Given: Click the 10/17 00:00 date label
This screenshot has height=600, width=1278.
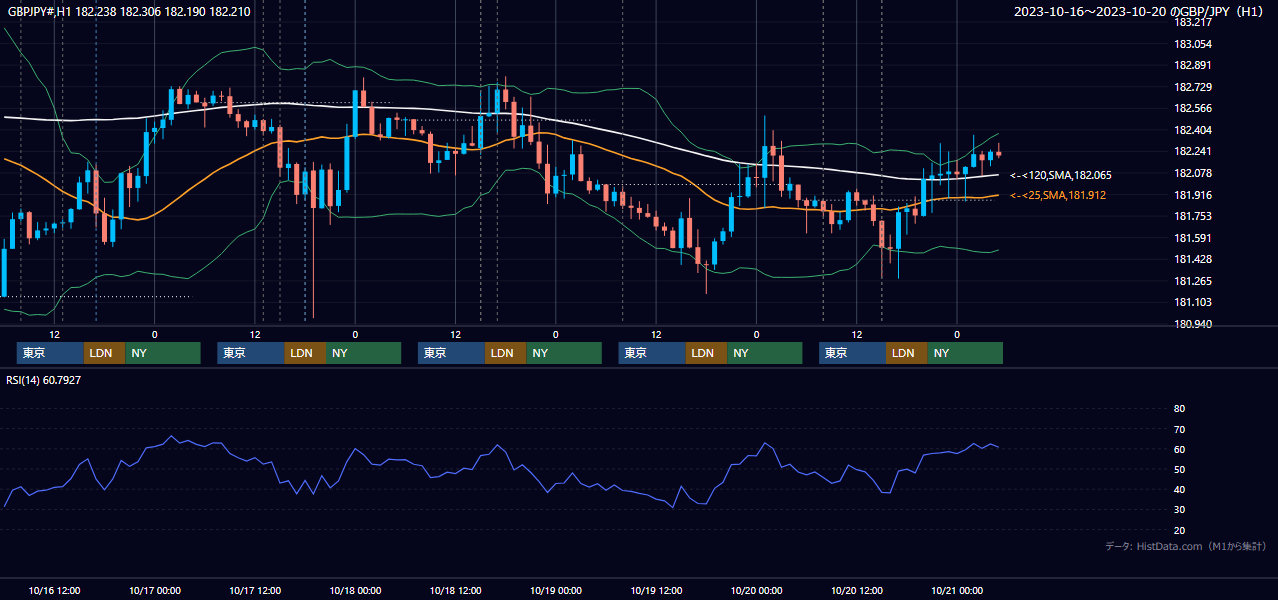Looking at the screenshot, I should coord(155,590).
